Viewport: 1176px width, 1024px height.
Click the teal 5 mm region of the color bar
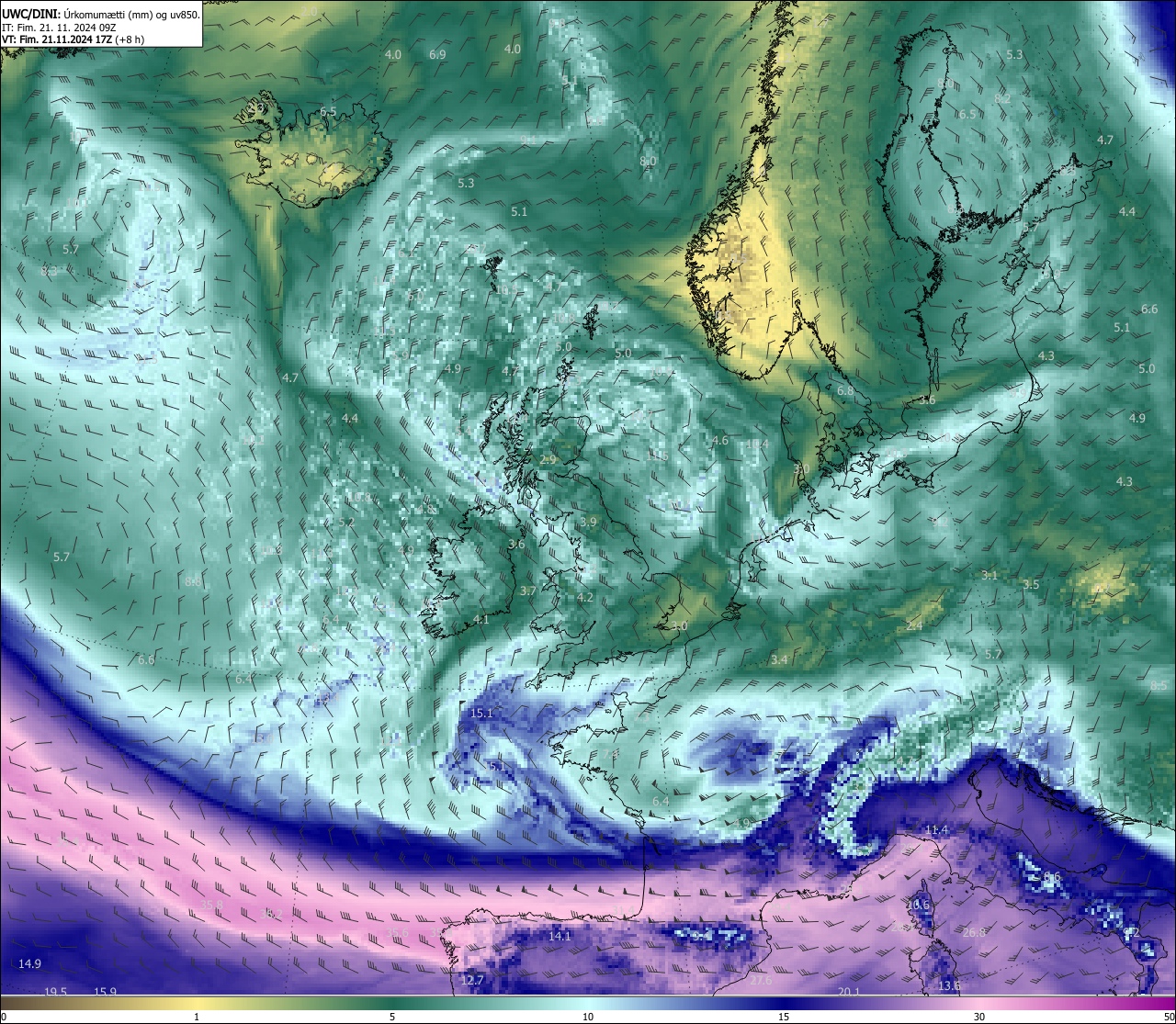392,1003
